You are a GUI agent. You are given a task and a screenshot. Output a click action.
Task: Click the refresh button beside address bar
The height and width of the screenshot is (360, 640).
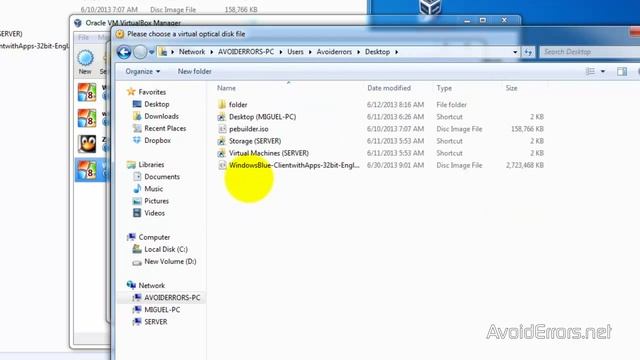tap(528, 52)
